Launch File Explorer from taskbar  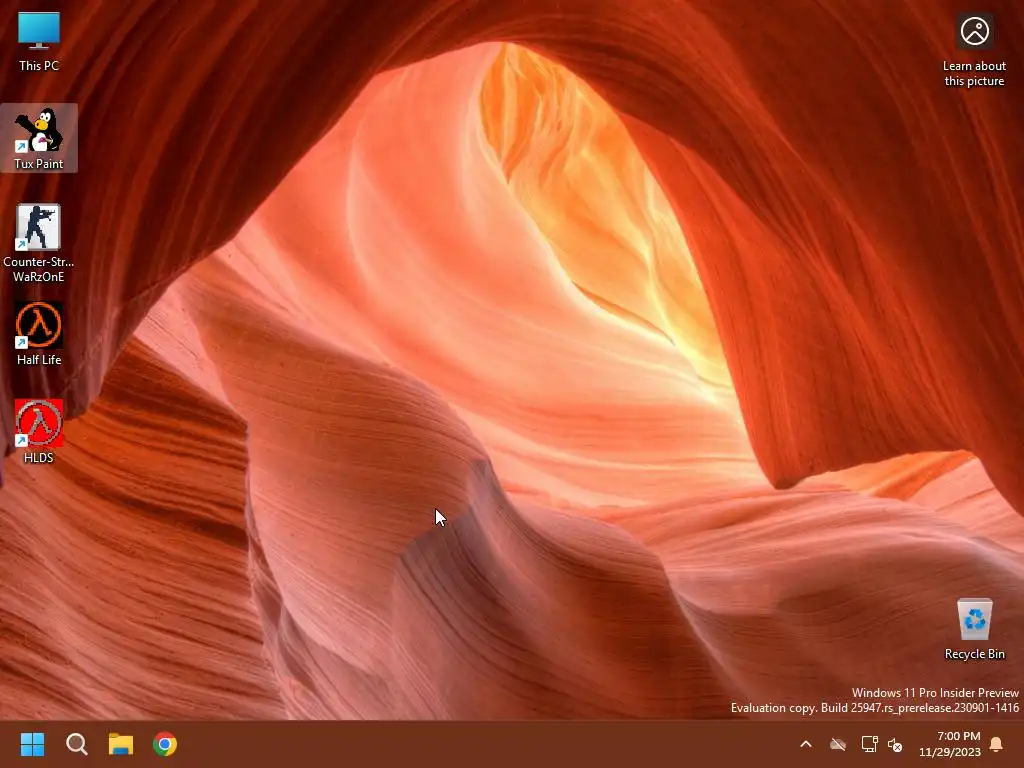[x=121, y=744]
